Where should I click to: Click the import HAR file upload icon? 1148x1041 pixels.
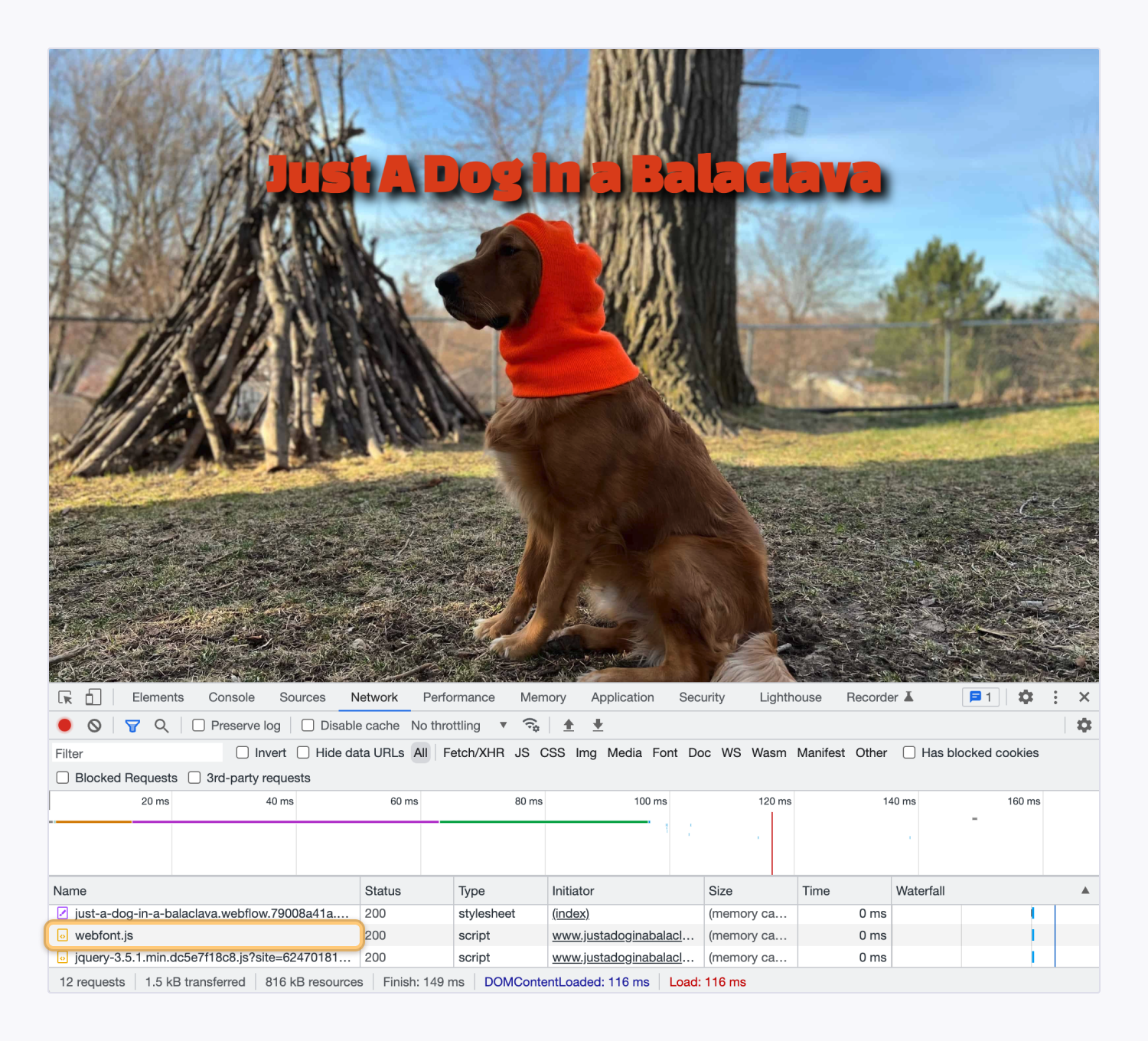[x=569, y=726]
